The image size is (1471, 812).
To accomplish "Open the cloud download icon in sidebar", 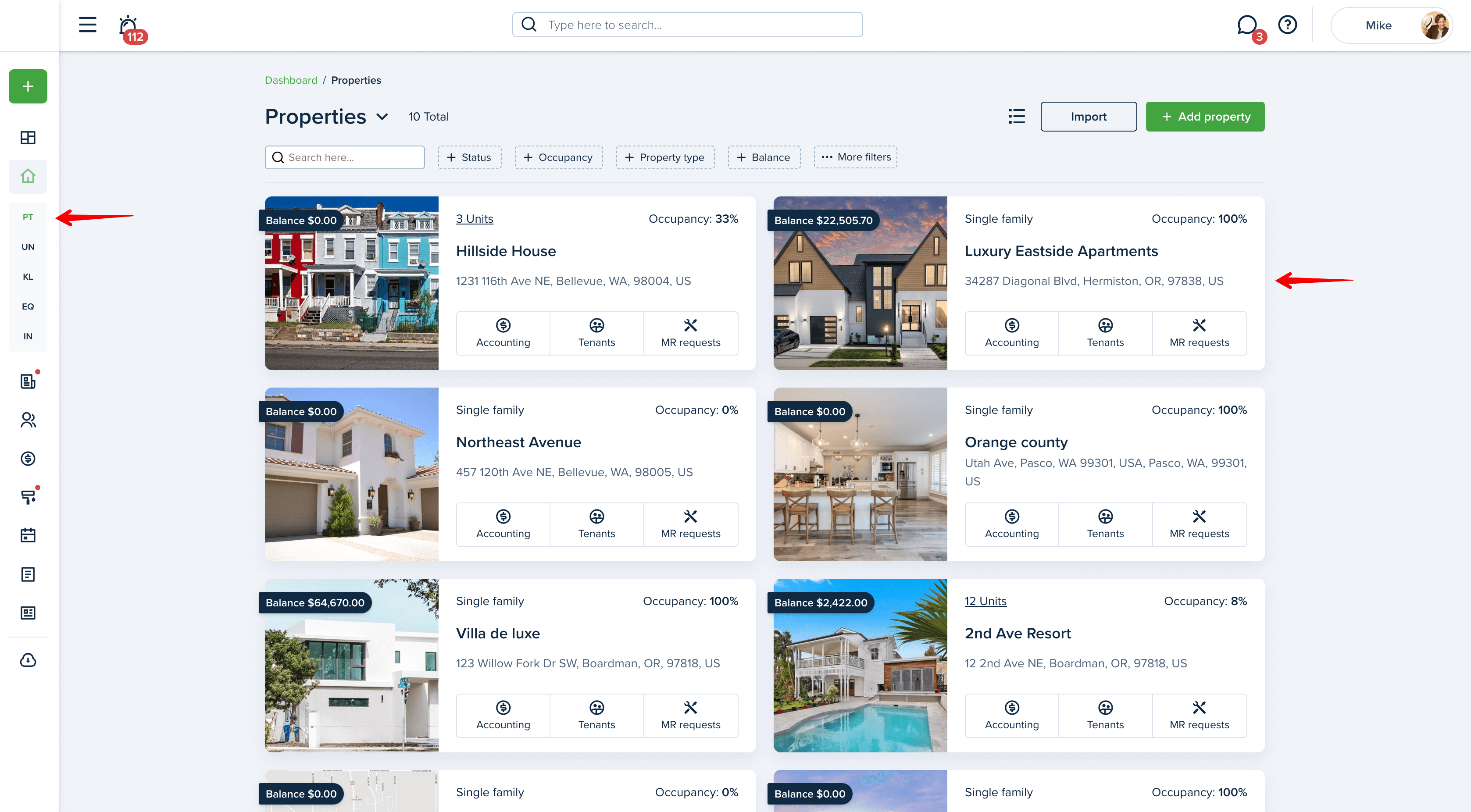I will (x=28, y=660).
